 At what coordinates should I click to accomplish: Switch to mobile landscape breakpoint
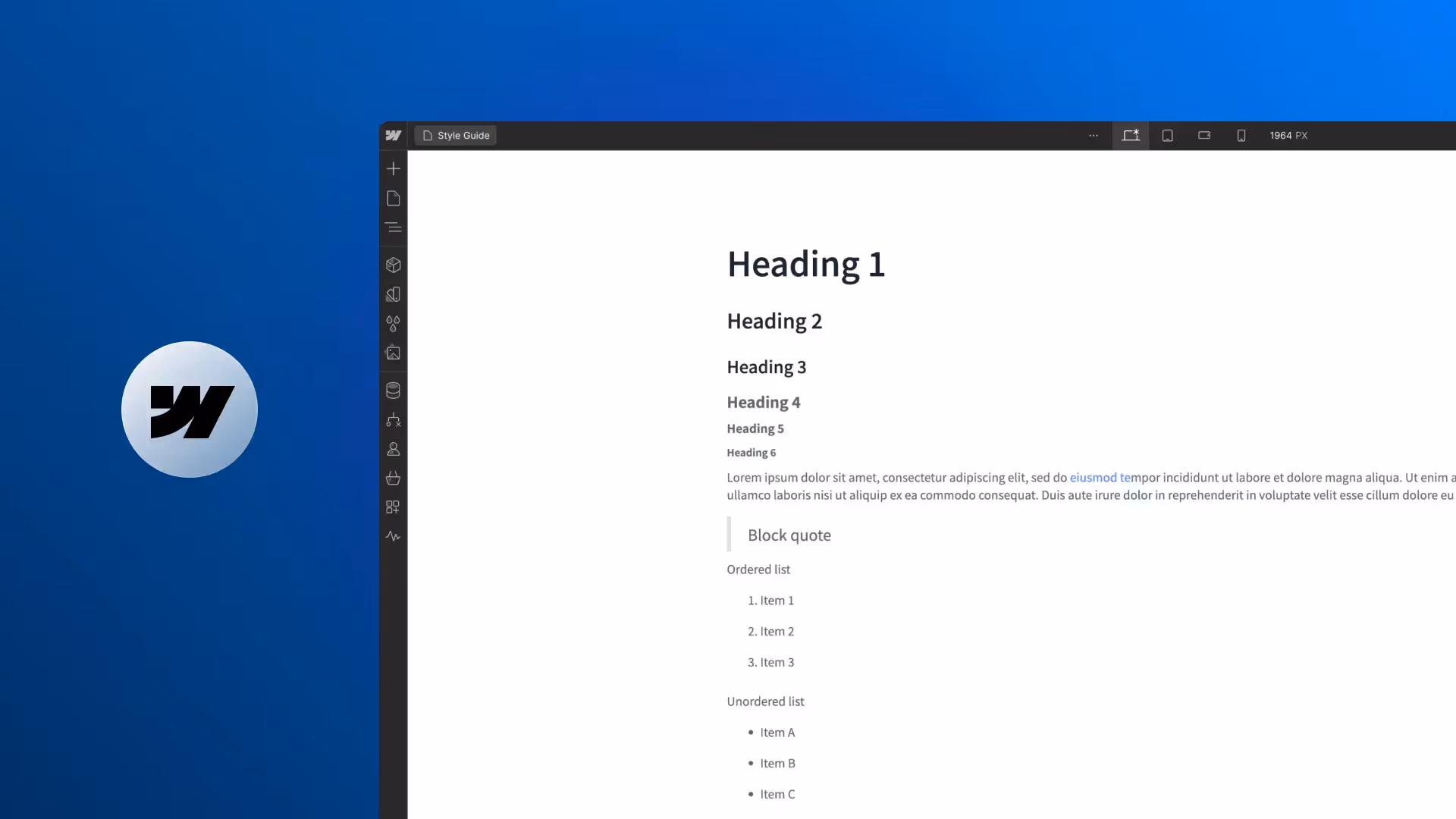pyautogui.click(x=1204, y=136)
